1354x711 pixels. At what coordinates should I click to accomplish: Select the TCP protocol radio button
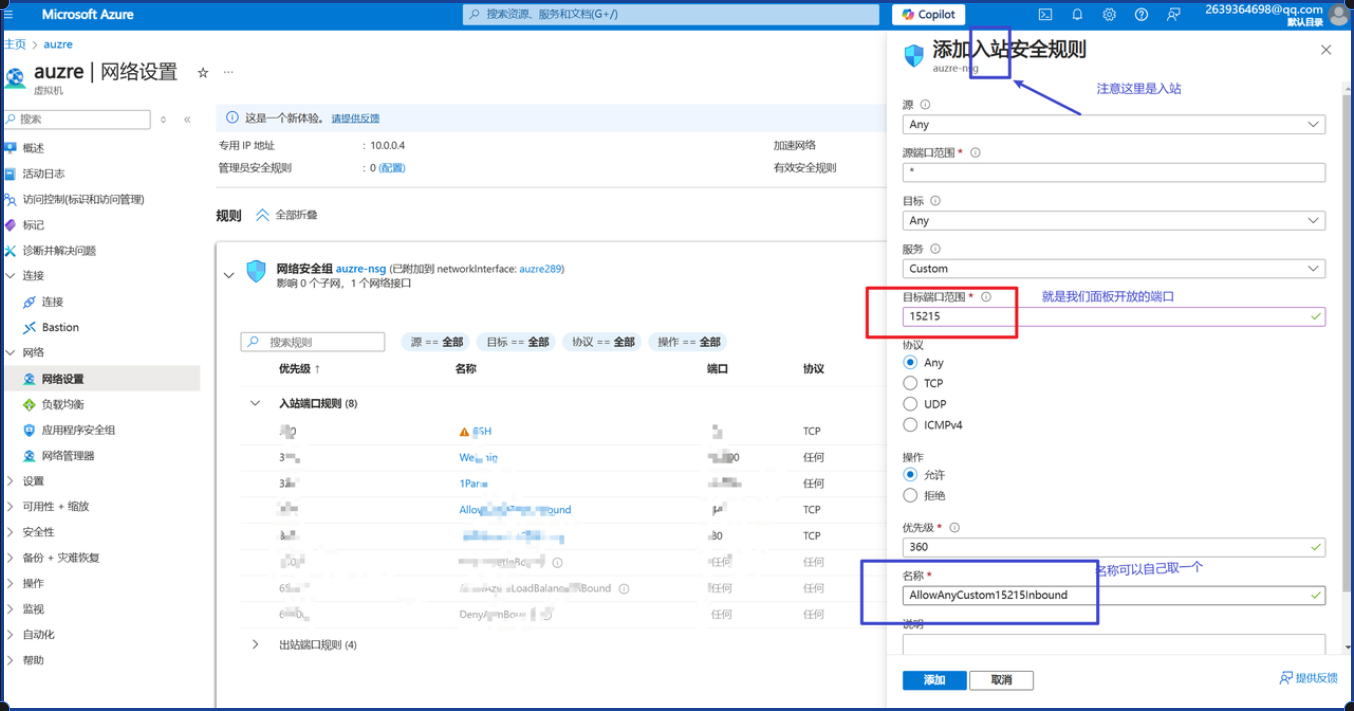coord(910,383)
